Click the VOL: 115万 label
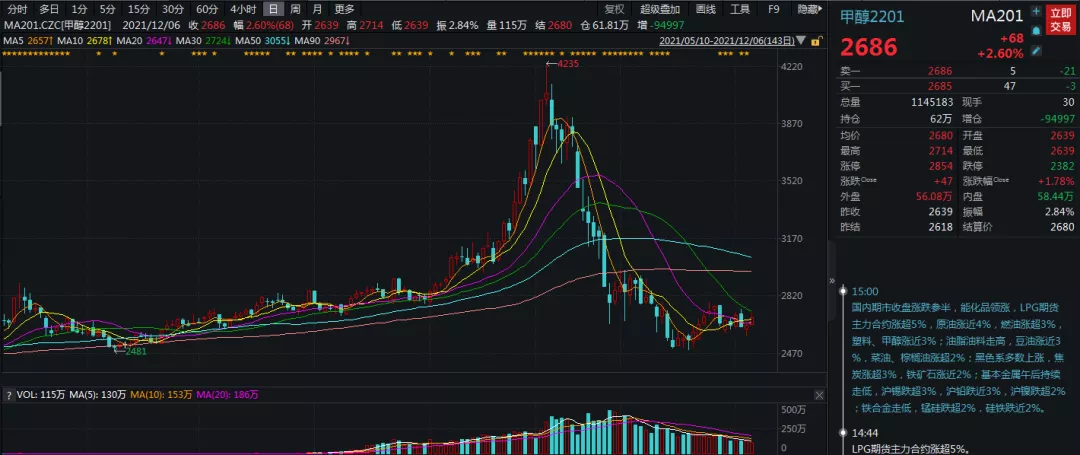 coord(39,395)
